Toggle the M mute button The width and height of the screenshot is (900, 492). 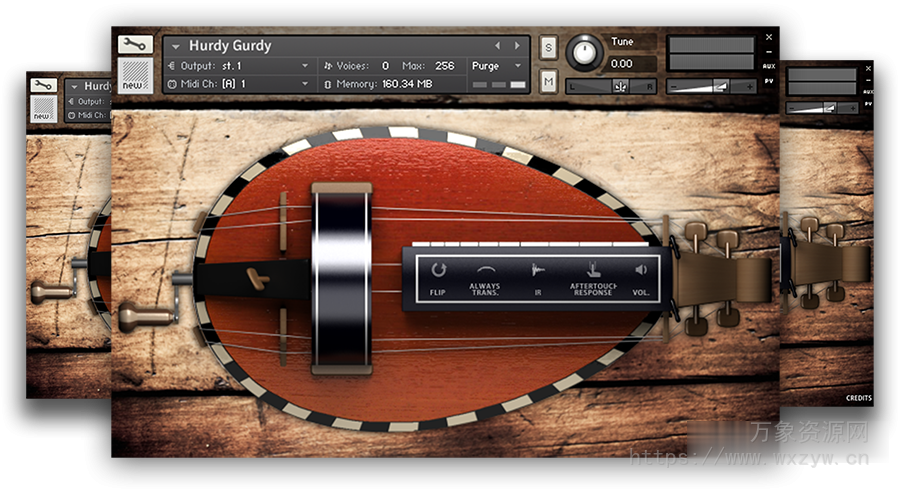coord(548,82)
